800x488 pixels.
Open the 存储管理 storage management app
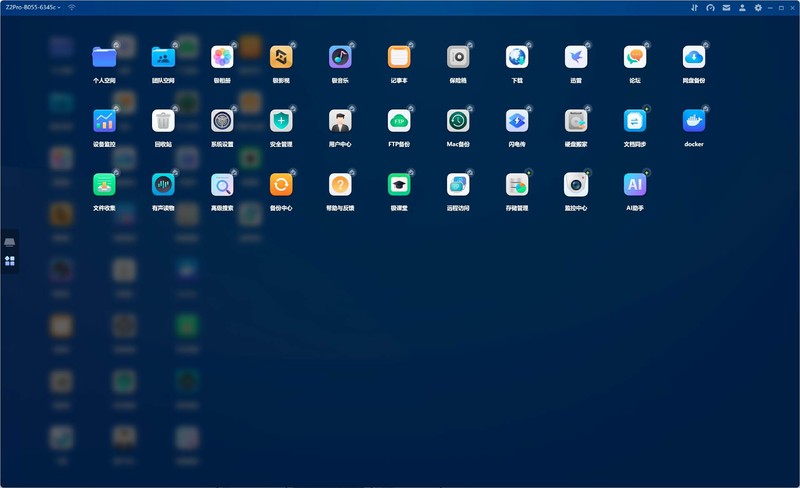pos(517,185)
